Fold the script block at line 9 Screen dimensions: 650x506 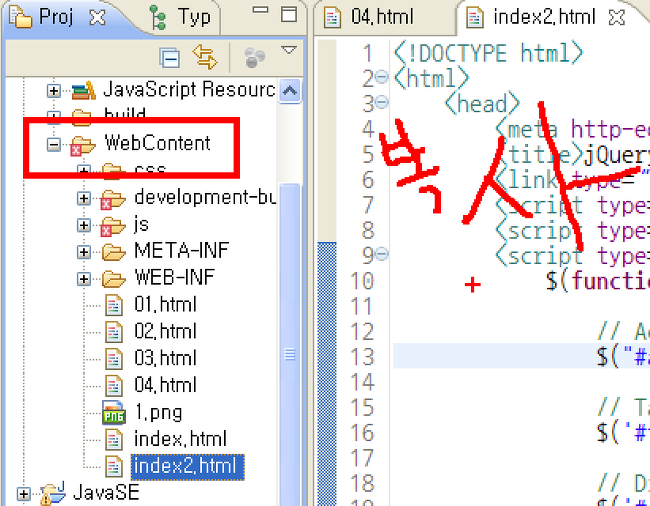point(381,254)
